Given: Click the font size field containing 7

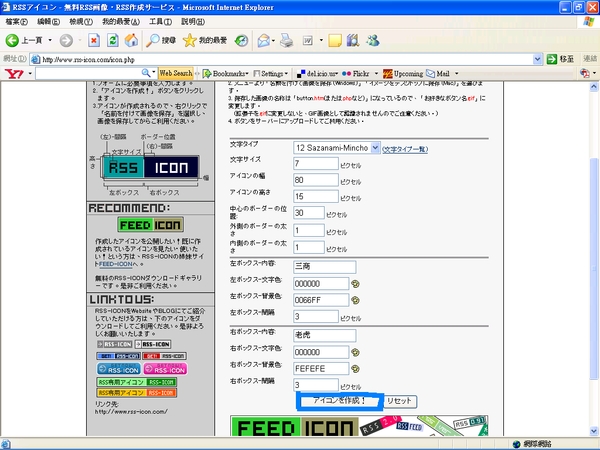Looking at the screenshot, I should [x=316, y=163].
